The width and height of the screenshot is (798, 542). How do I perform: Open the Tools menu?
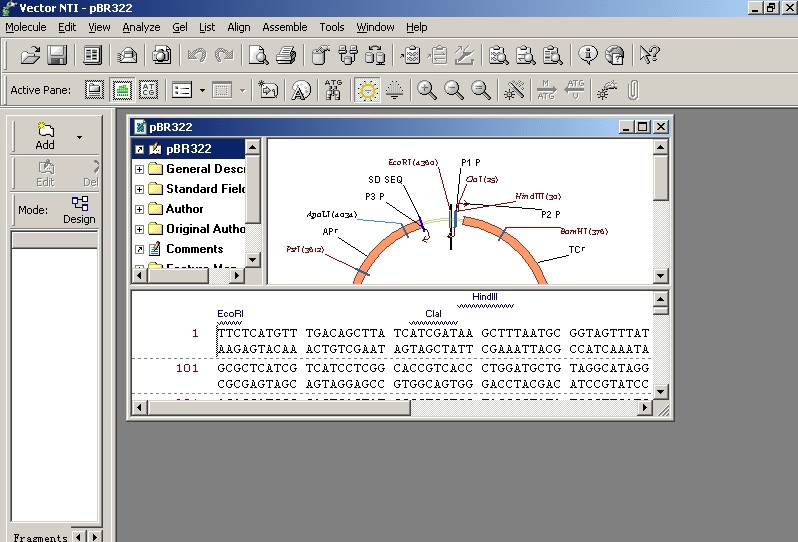click(332, 27)
